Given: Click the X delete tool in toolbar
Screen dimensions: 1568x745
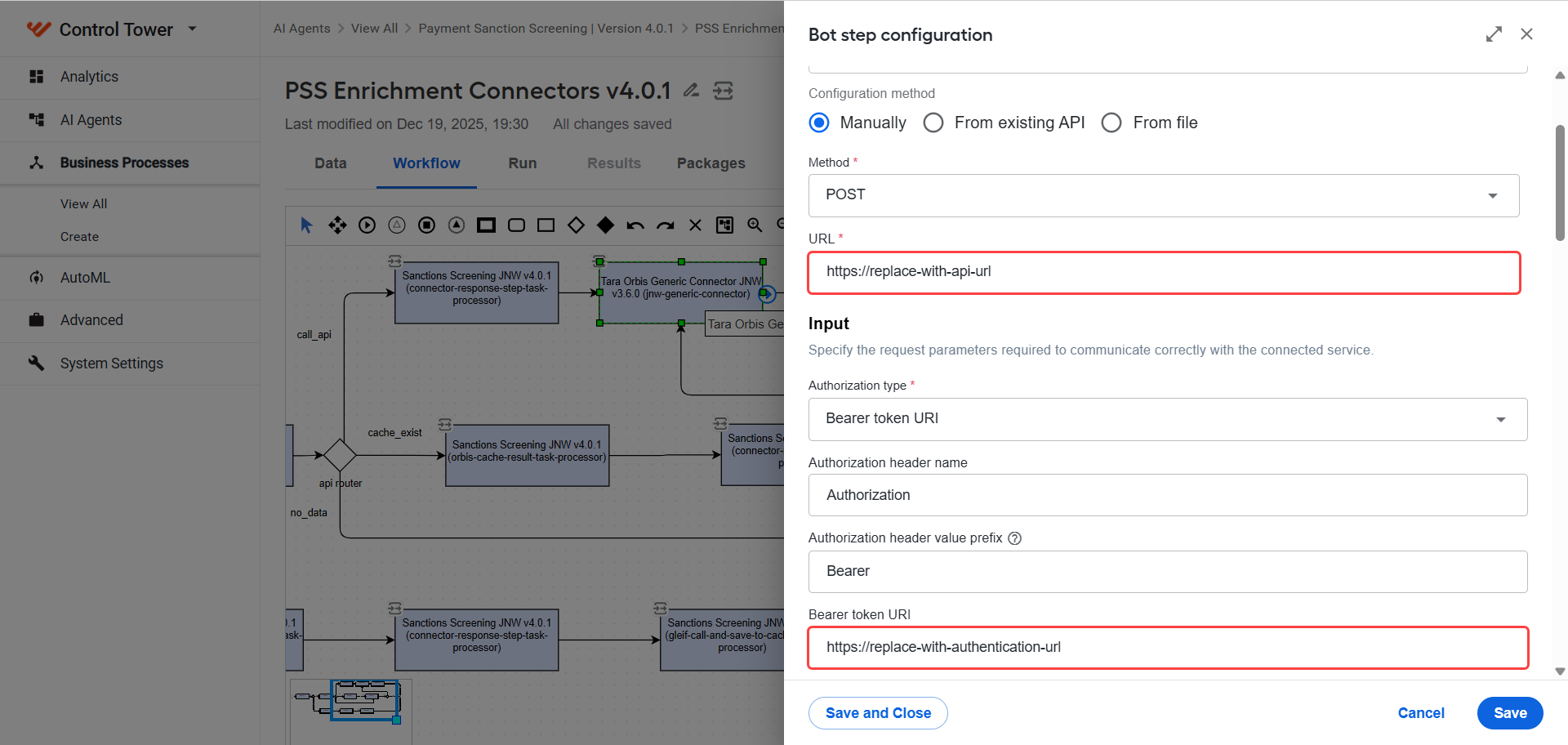Looking at the screenshot, I should click(x=695, y=225).
